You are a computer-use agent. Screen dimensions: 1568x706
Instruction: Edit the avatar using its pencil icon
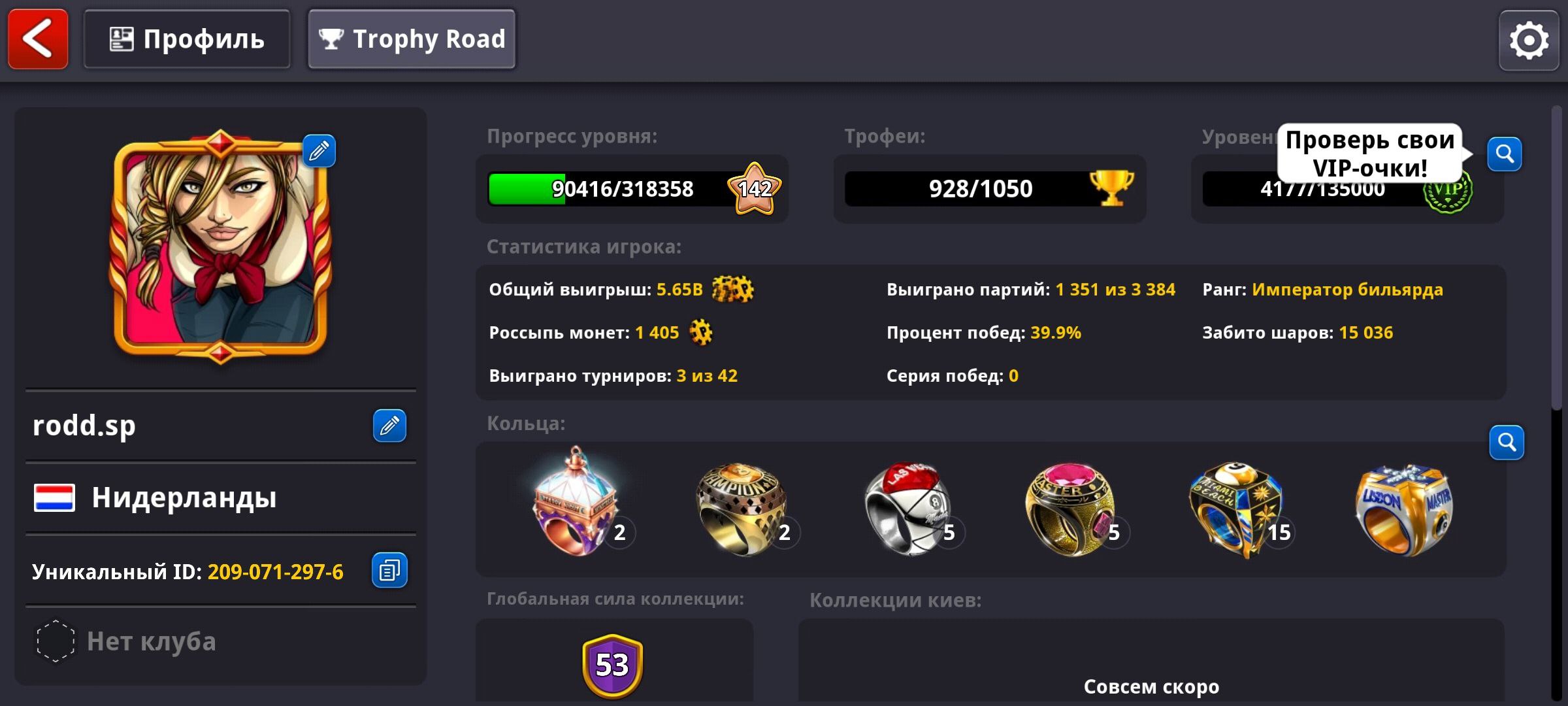[319, 151]
